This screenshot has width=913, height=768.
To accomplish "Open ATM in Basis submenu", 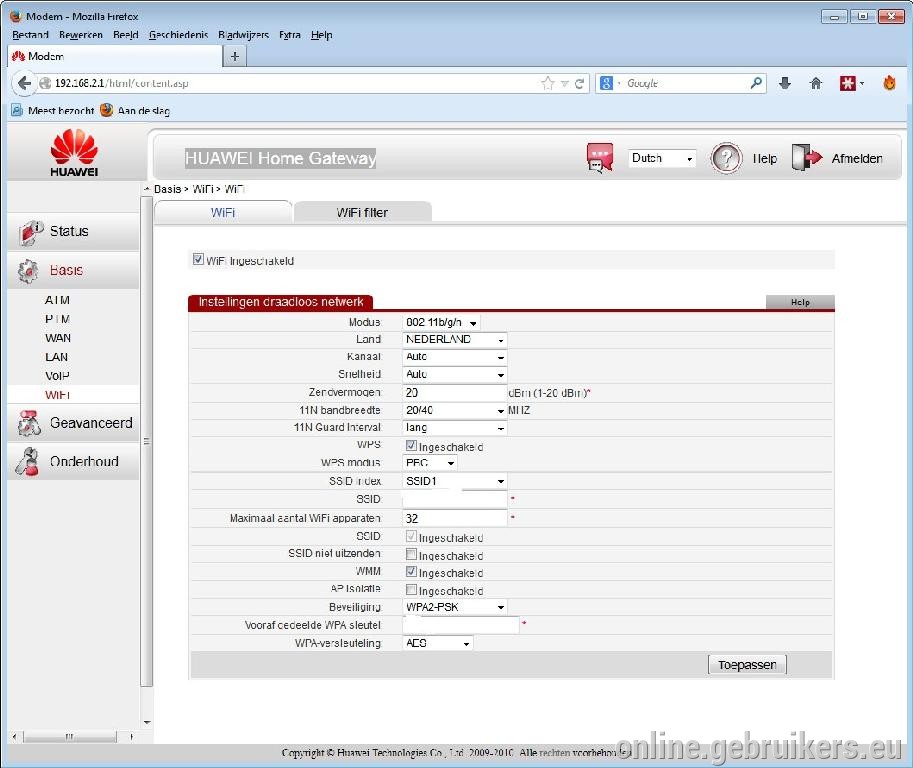I will 57,300.
